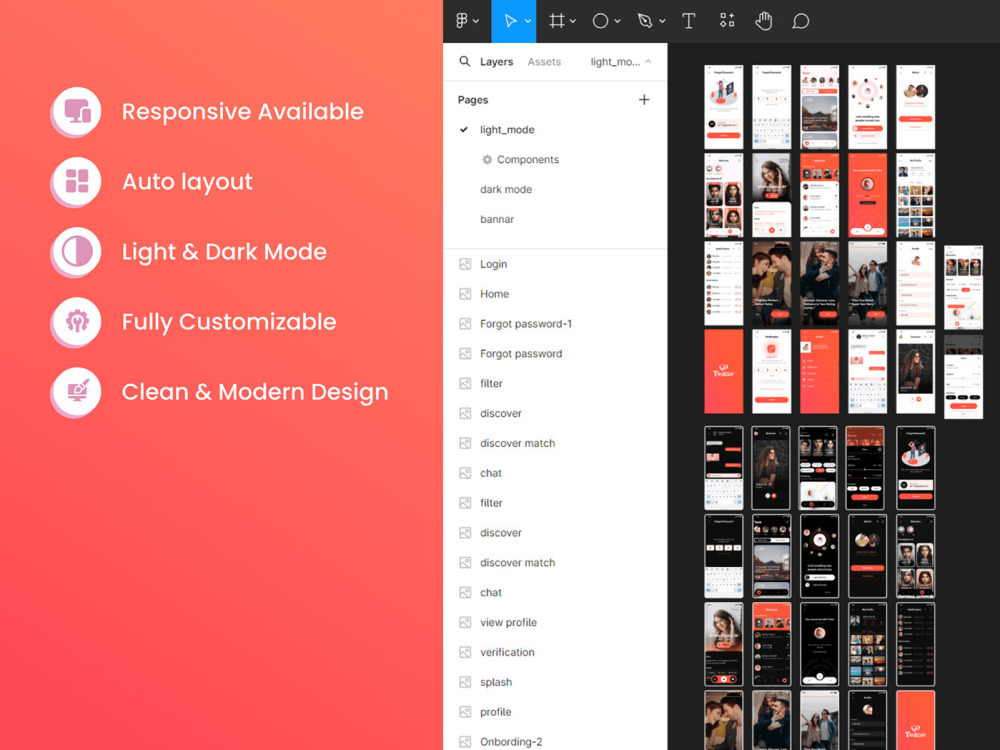Viewport: 1000px width, 750px height.
Task: Click Clean & Modern Design feature icon
Action: click(x=77, y=392)
